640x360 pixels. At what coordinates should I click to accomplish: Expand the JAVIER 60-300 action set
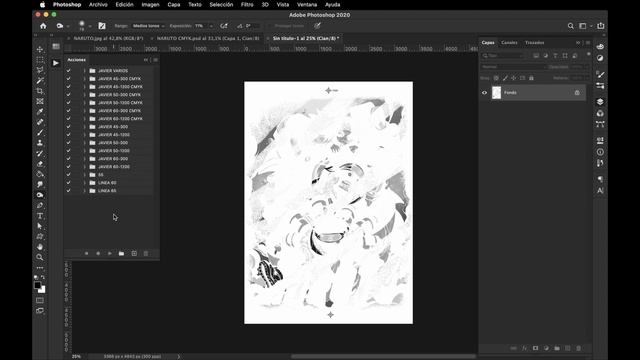click(x=84, y=159)
